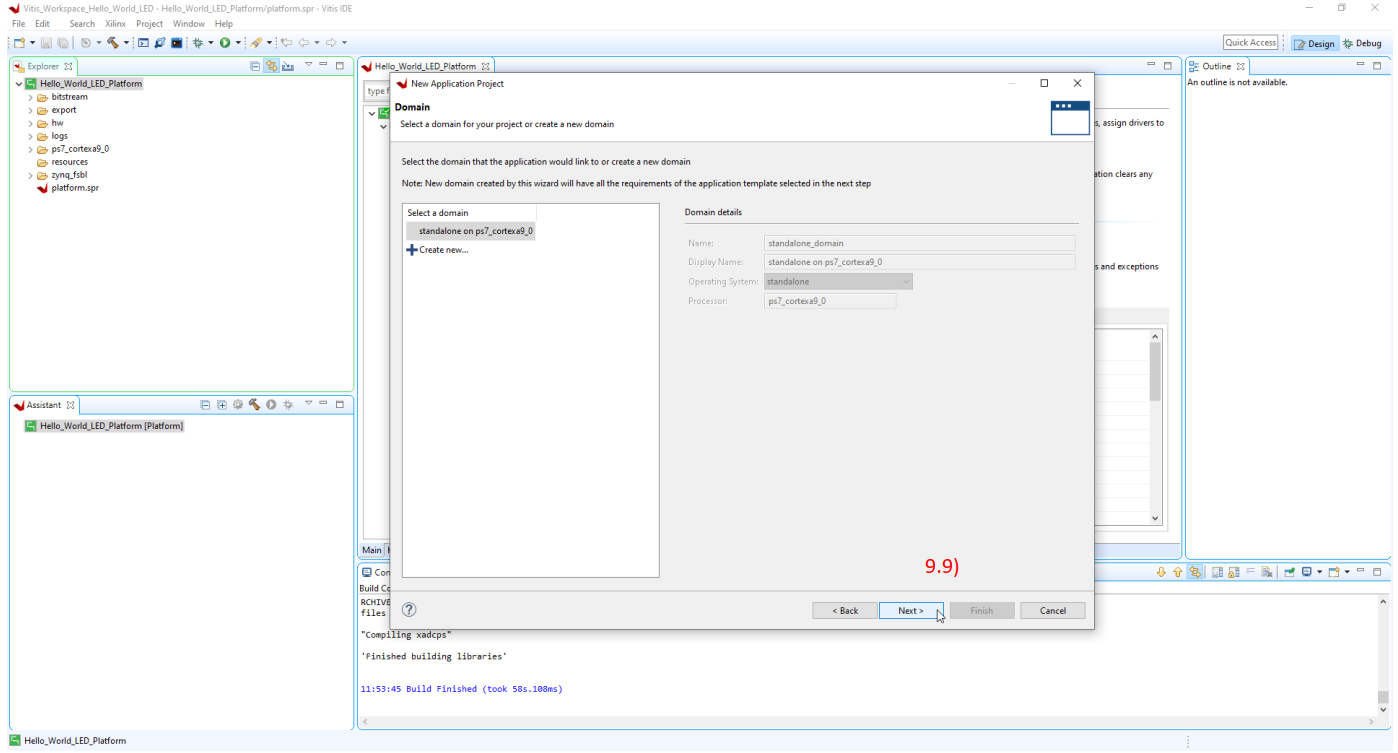The width and height of the screenshot is (1398, 753).
Task: Click Display Name field in Domain details
Action: tap(919, 262)
